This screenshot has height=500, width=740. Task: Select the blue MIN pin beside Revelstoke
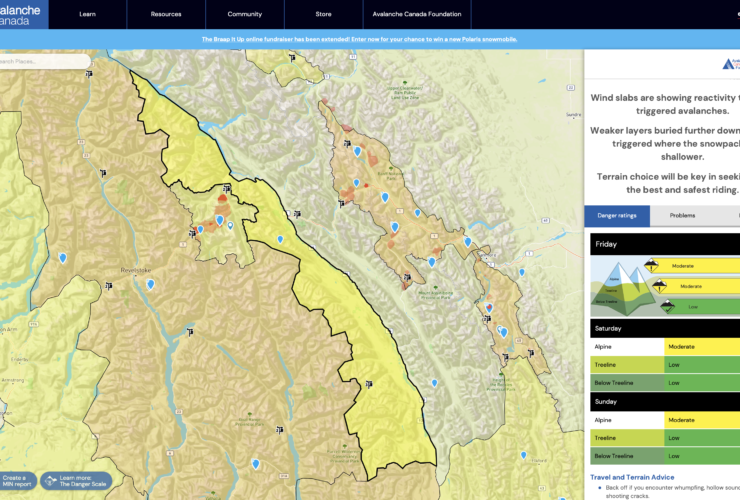coord(150,284)
